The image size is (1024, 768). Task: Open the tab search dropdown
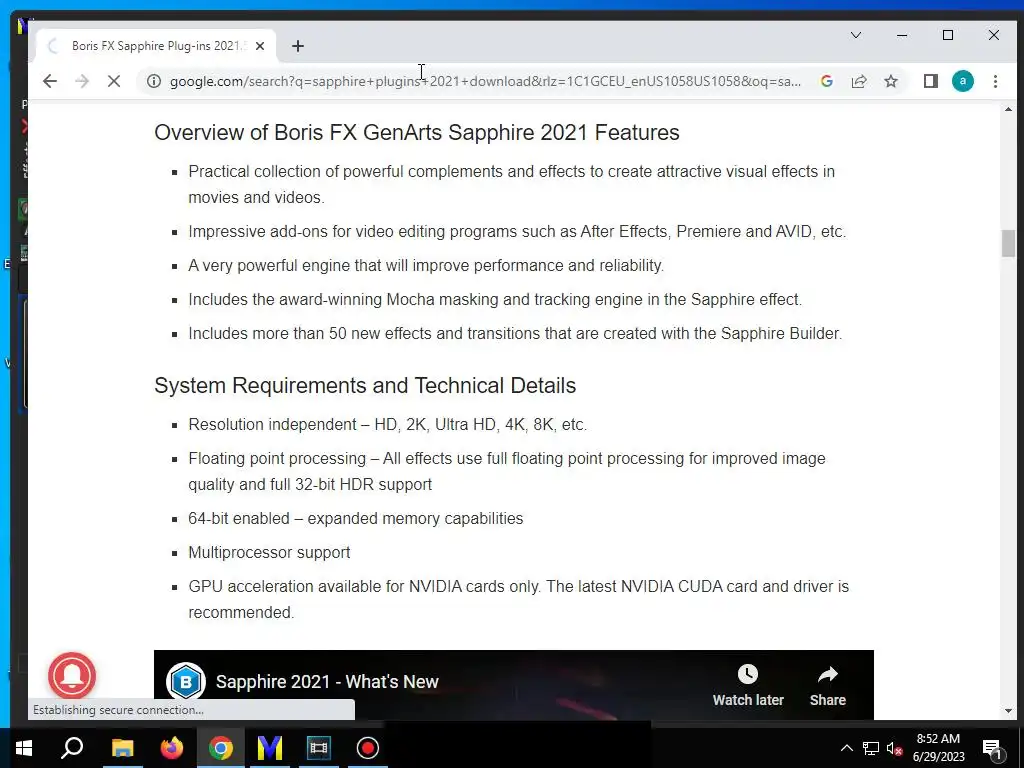click(856, 35)
